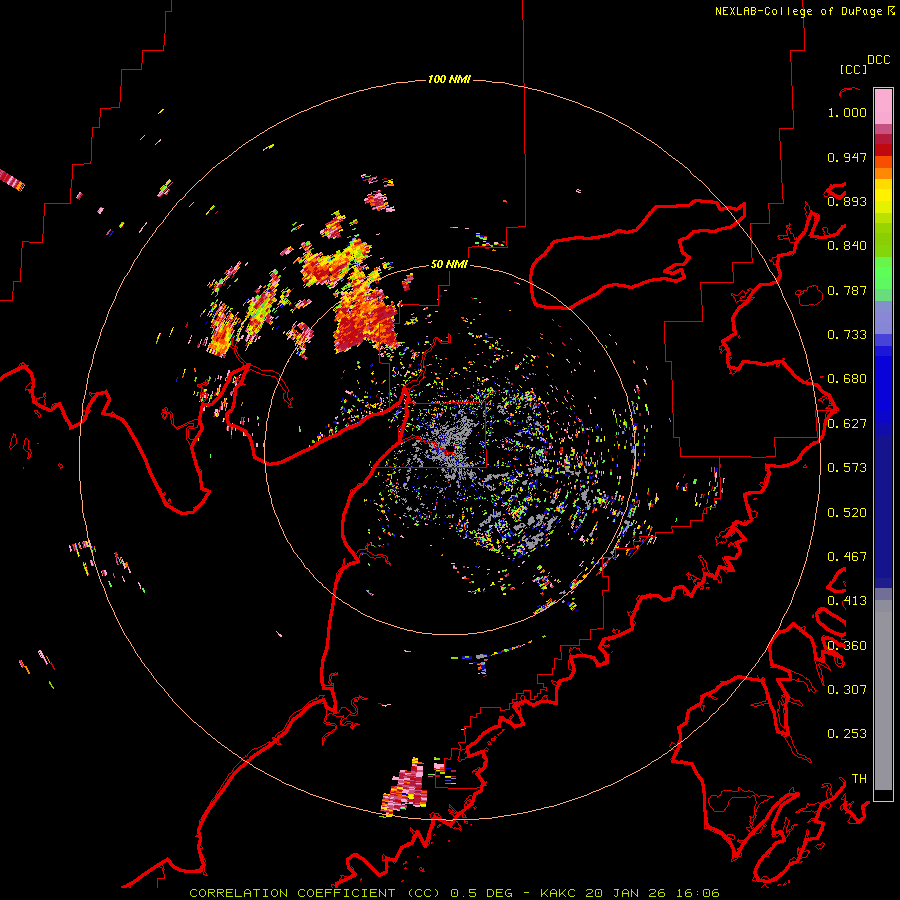Viewport: 900px width, 900px height.
Task: Click the [CC] legend title
Action: (x=853, y=69)
